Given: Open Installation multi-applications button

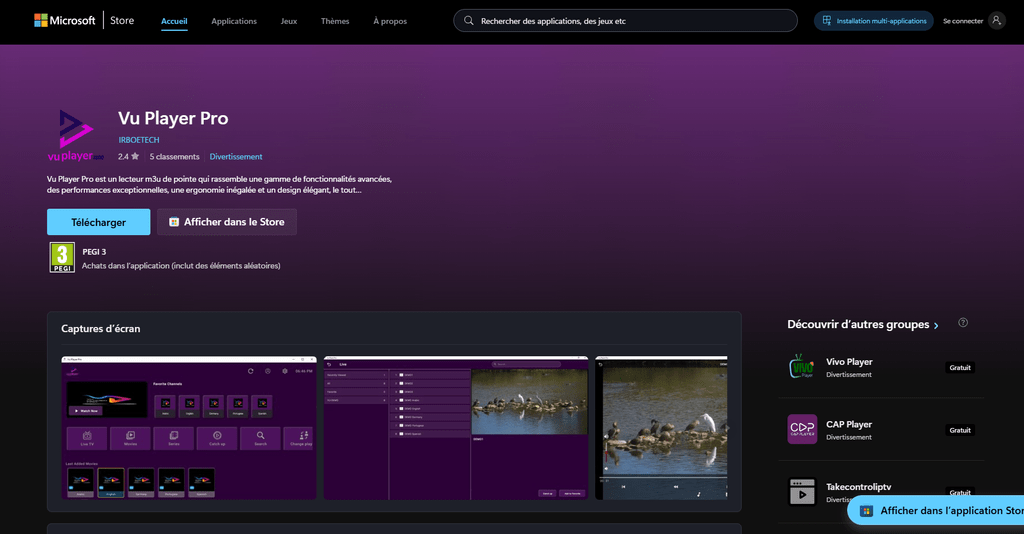Looking at the screenshot, I should click(874, 21).
